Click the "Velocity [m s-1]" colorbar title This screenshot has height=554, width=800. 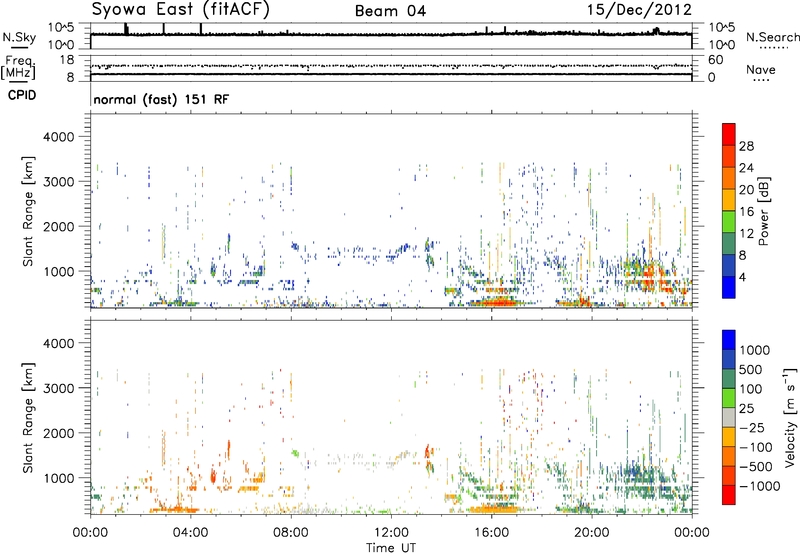790,417
